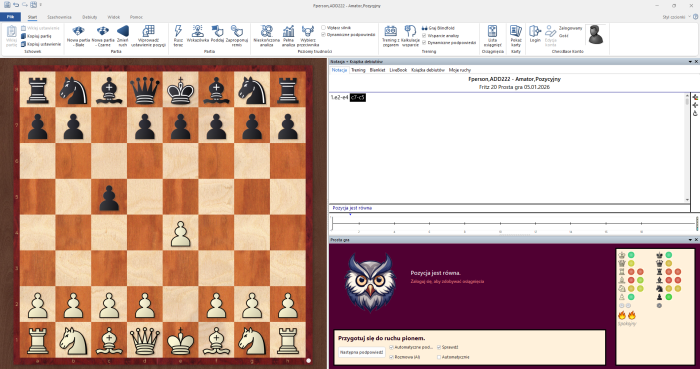Screen dimensions: 700x369
Task: Click the Graj Blindfold glasses icon
Action: pyautogui.click(x=425, y=28)
